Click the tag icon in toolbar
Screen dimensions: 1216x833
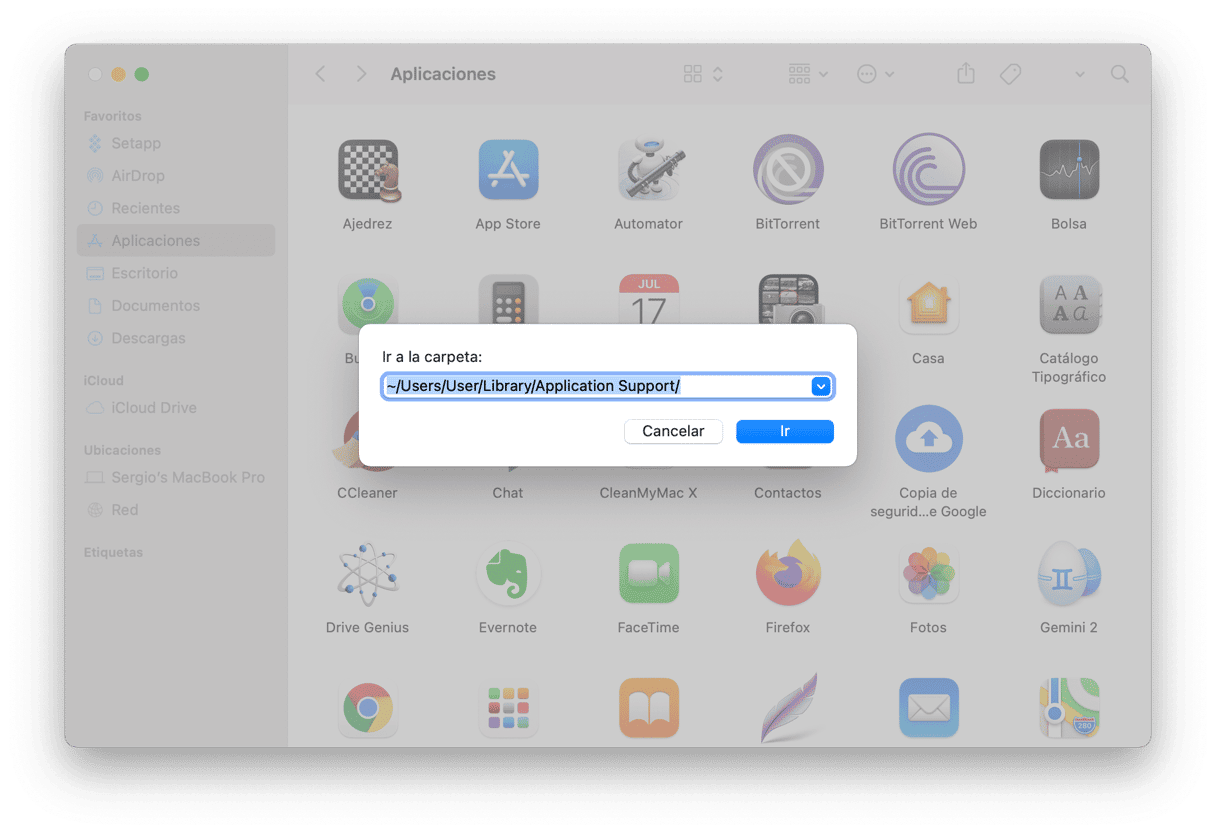tap(1011, 74)
